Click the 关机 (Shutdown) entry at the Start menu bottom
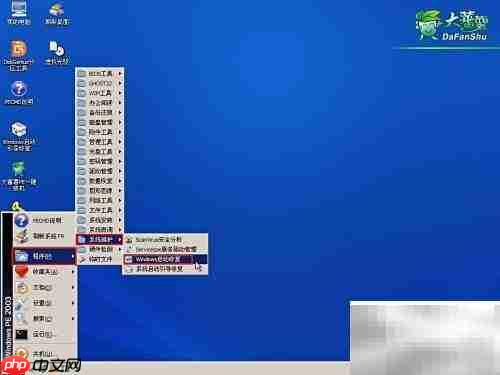500x375 pixels. click(44, 354)
